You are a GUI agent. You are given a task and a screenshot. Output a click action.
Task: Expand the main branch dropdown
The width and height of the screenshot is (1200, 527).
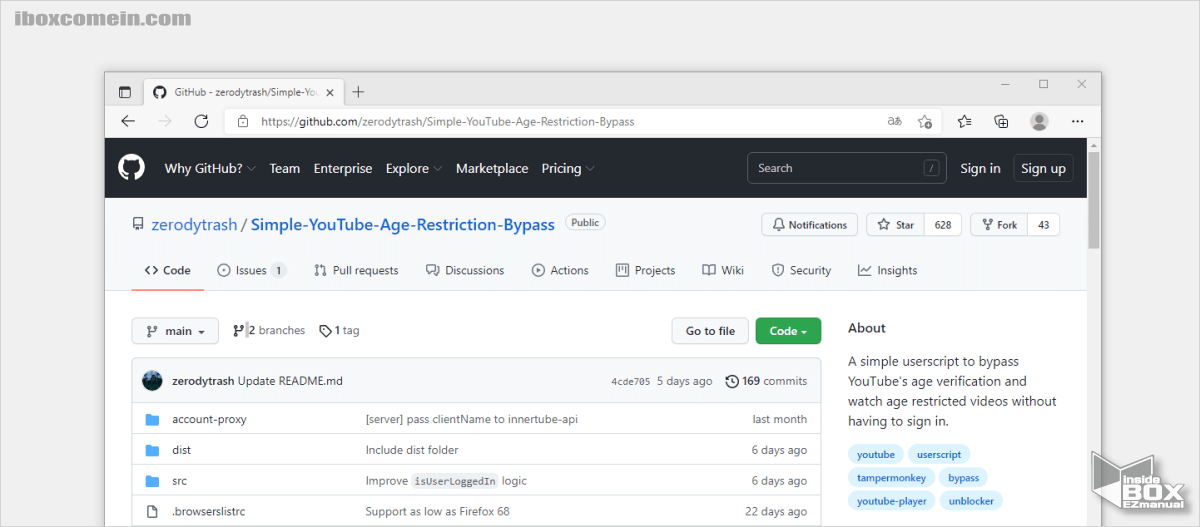point(175,331)
